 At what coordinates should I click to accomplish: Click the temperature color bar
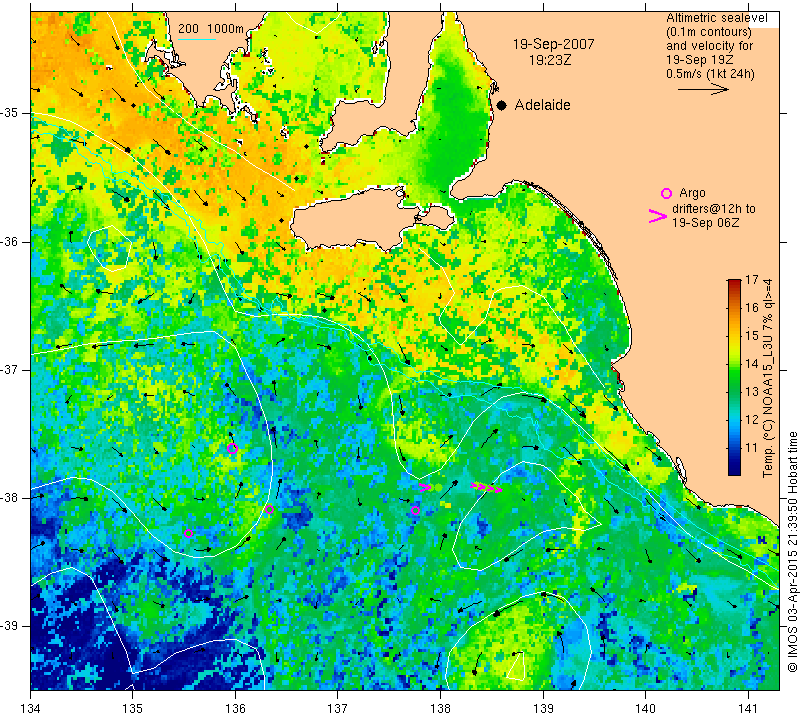coord(734,378)
